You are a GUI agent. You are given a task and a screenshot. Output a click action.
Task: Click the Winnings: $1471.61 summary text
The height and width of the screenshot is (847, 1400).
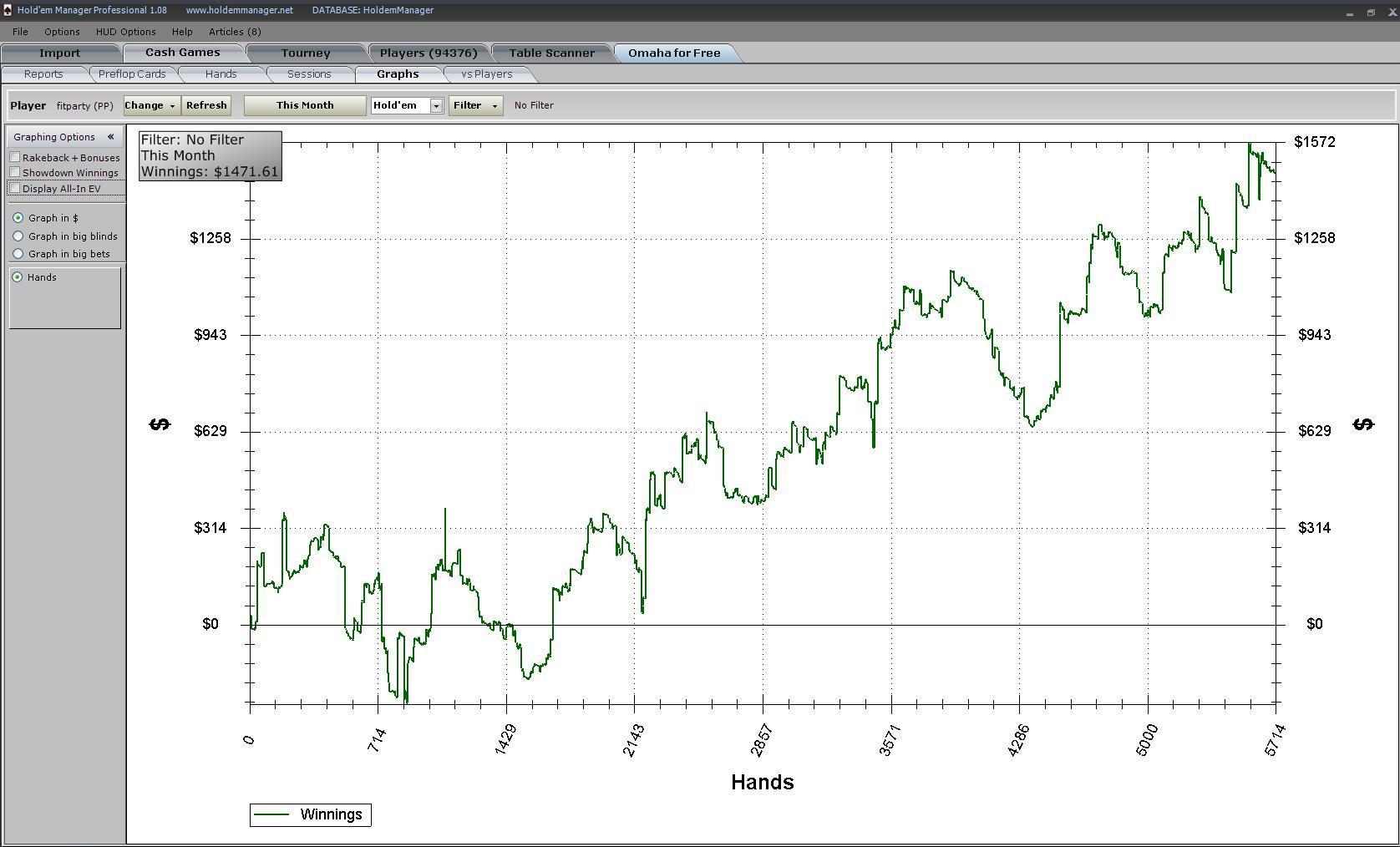(x=209, y=172)
